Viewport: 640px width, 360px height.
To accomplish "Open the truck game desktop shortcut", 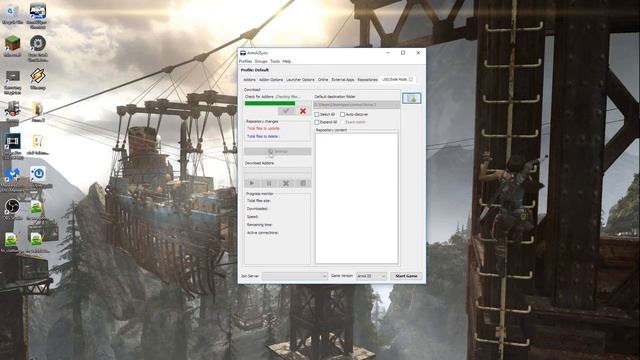I will pyautogui.click(x=12, y=111).
